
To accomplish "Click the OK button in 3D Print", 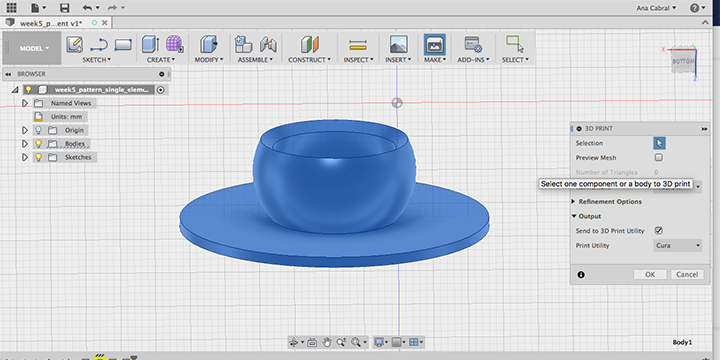I will [x=650, y=275].
